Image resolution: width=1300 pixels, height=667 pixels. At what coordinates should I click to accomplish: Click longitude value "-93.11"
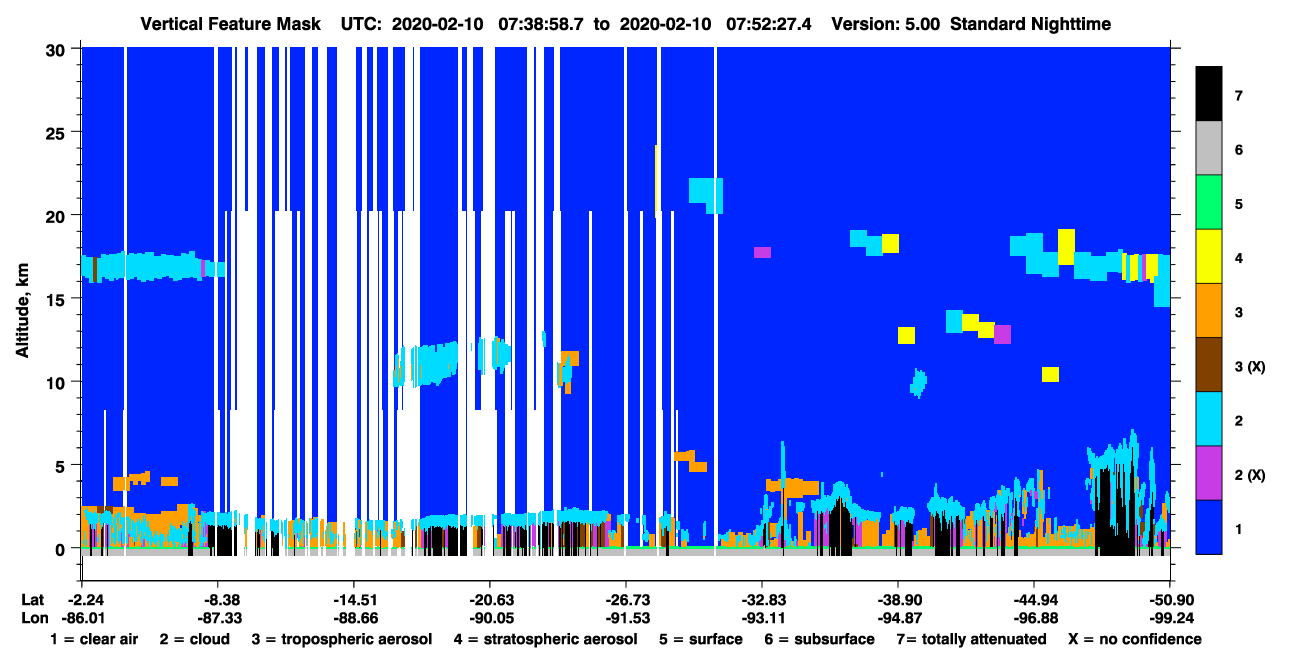coord(762,619)
